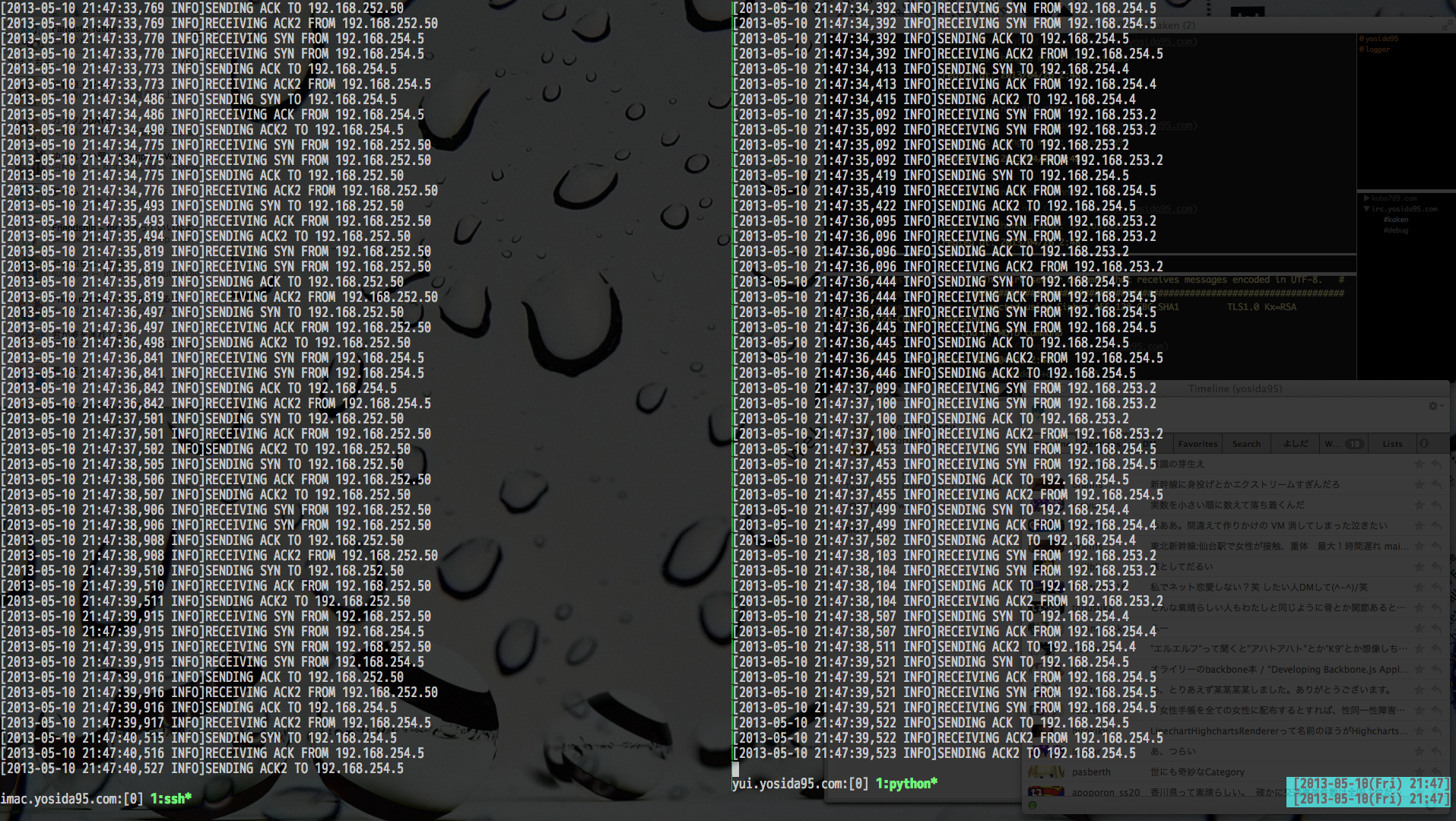
Task: Star the Developing Backbone.js tweet
Action: pos(1419,670)
